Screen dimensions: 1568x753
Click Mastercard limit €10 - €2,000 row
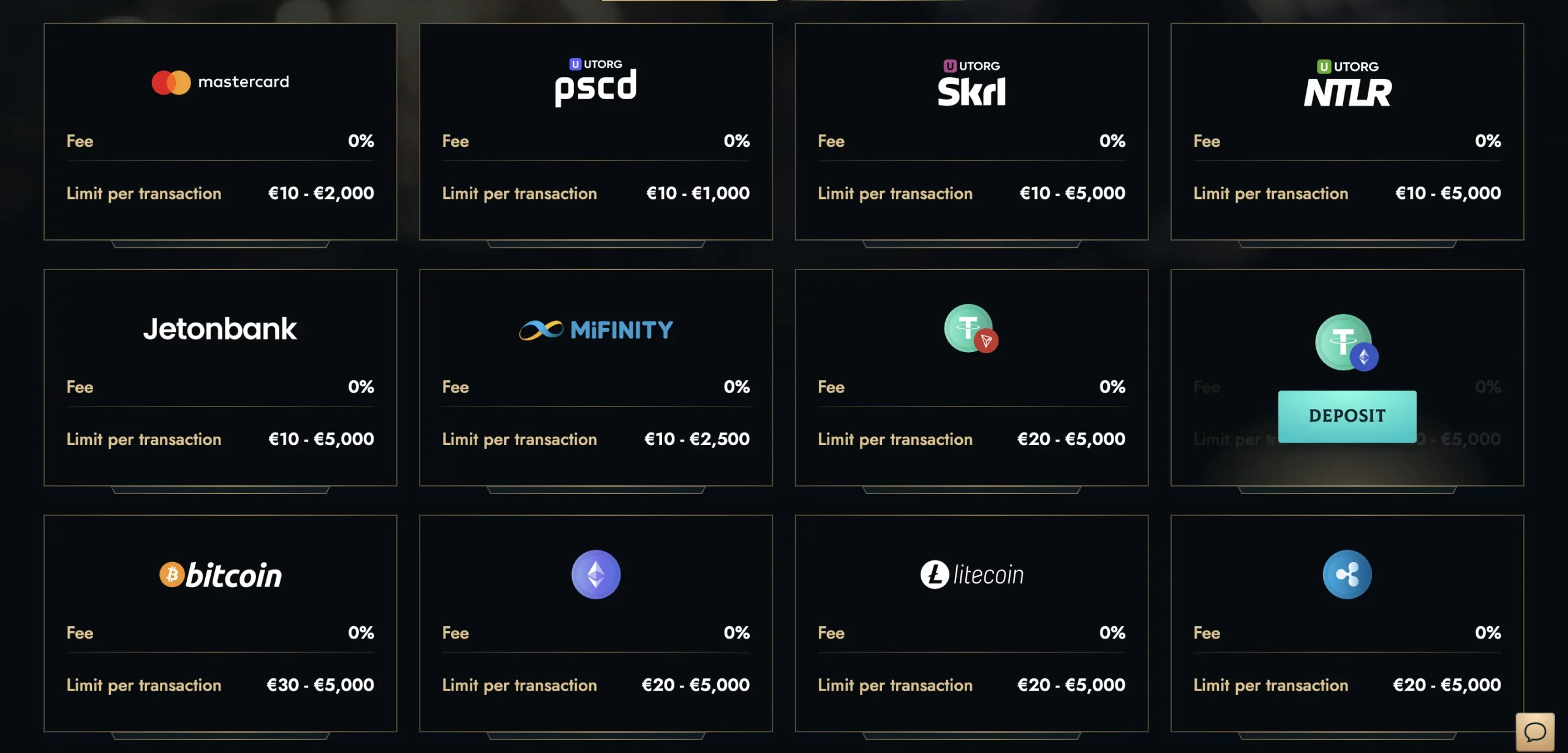[221, 193]
